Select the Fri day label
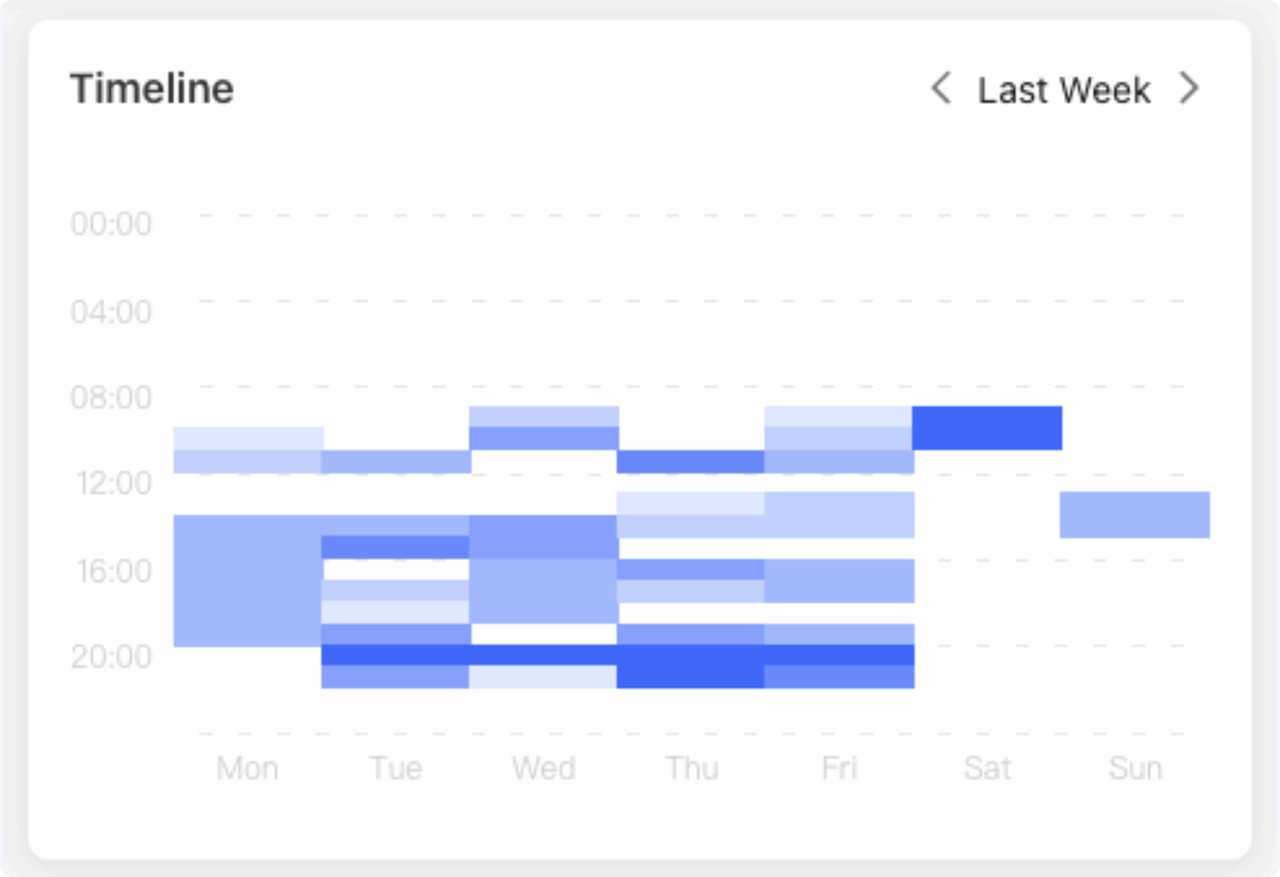This screenshot has width=1280, height=877. [x=839, y=768]
